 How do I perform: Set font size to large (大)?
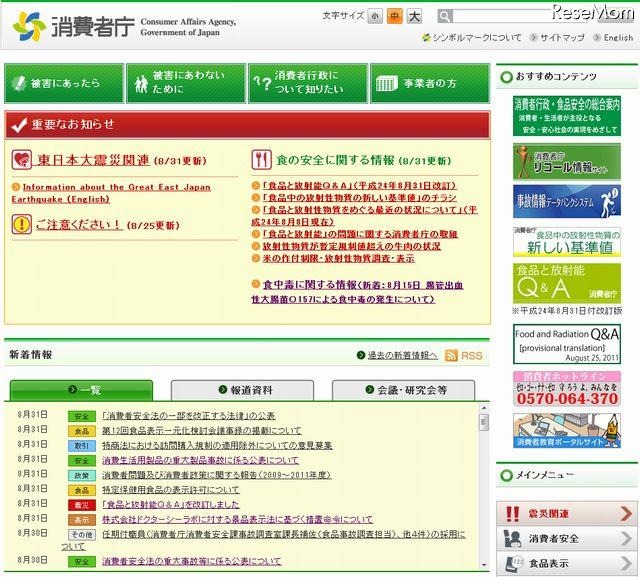[x=414, y=16]
